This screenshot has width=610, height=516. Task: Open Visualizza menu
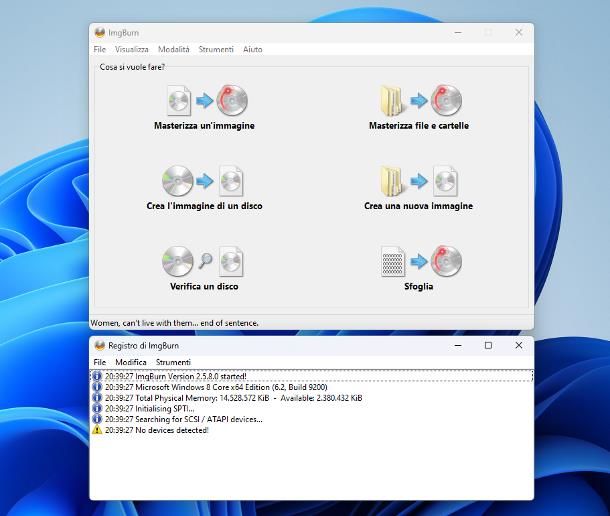click(x=131, y=49)
